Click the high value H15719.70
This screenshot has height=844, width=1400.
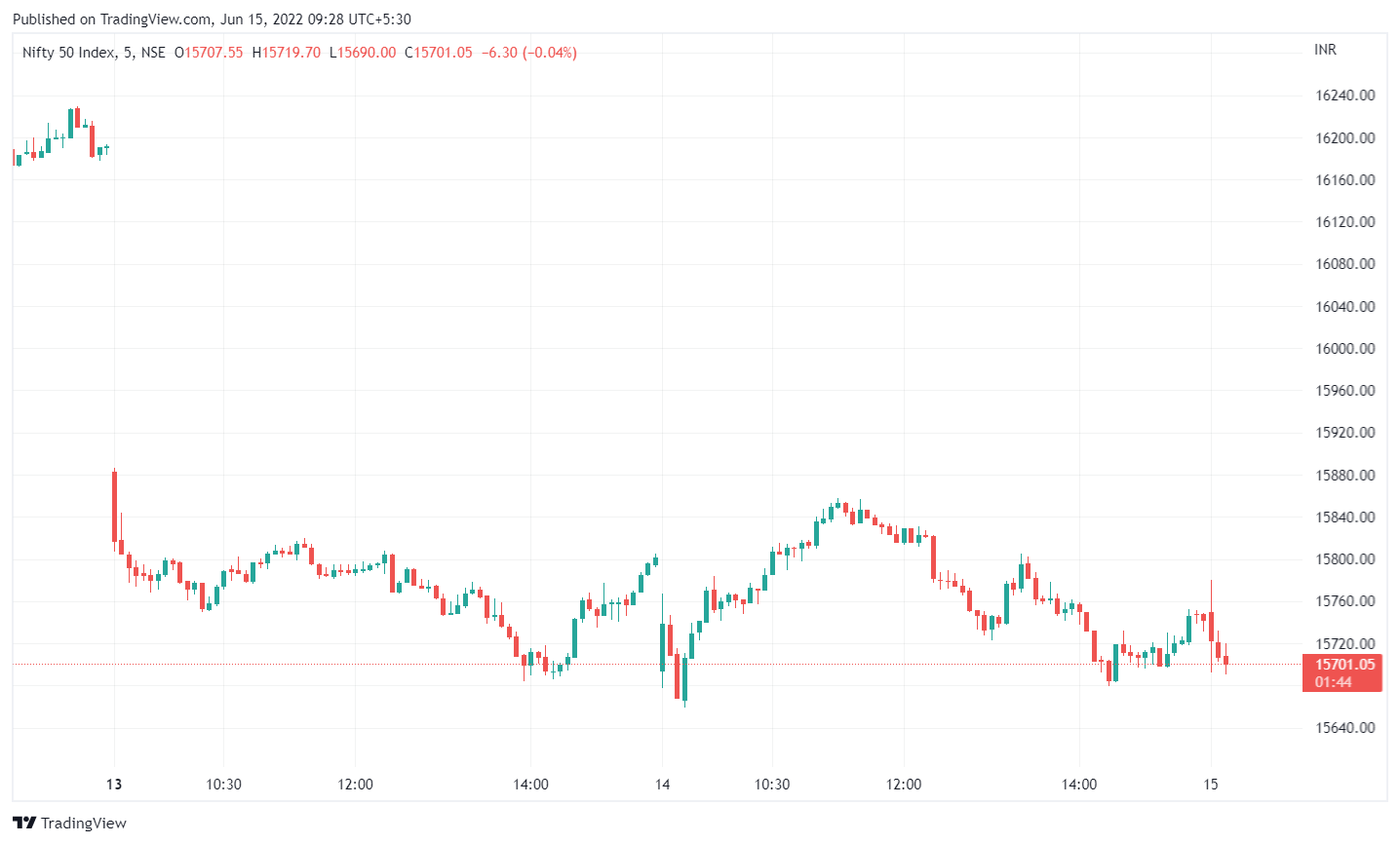click(x=287, y=53)
